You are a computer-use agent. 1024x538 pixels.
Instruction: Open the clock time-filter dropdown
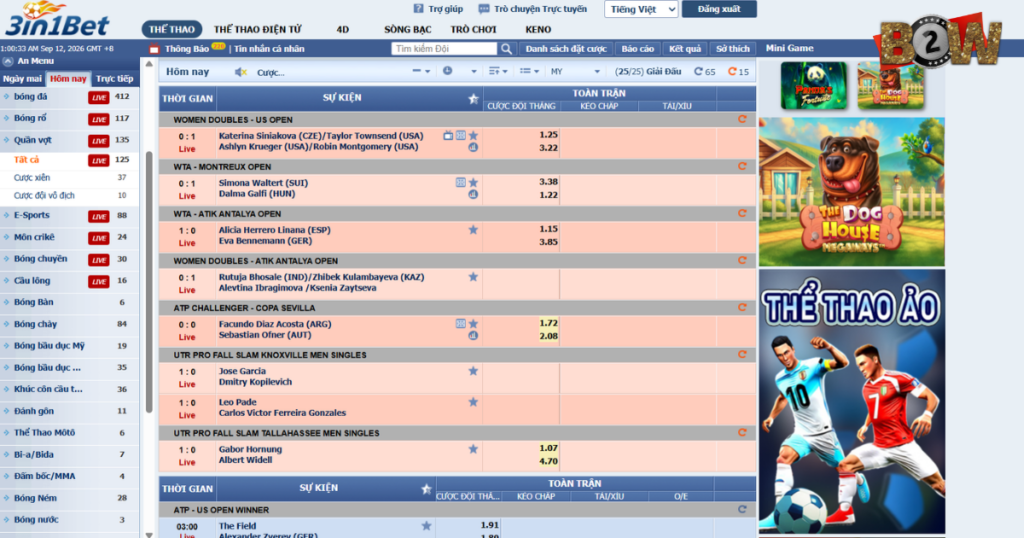459,71
